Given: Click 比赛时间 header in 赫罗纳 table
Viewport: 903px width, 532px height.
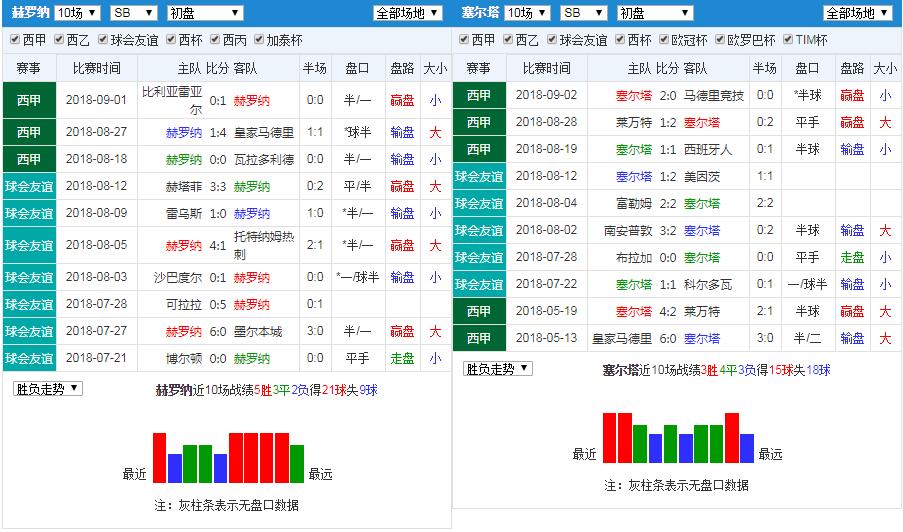Looking at the screenshot, I should (97, 69).
